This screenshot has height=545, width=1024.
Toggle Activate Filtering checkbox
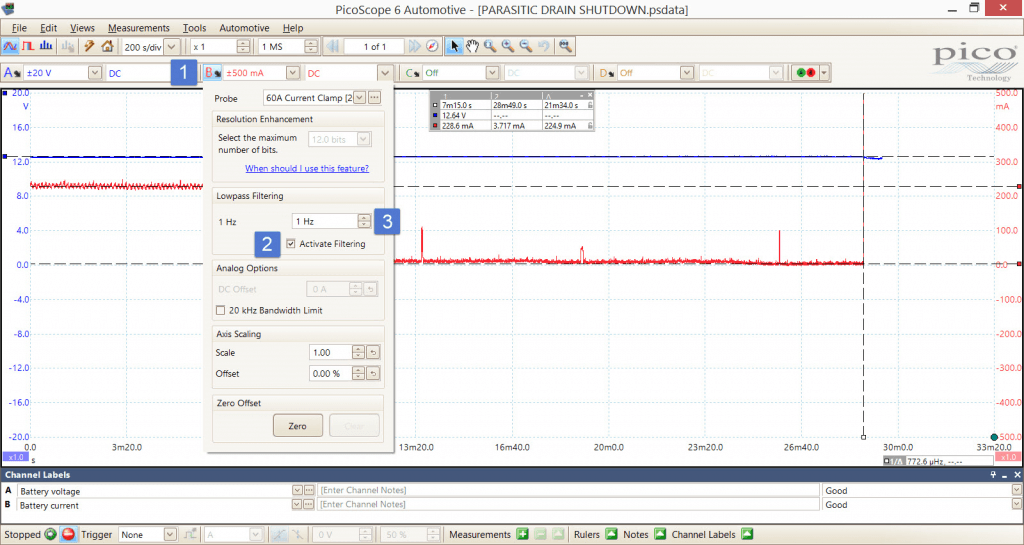291,244
